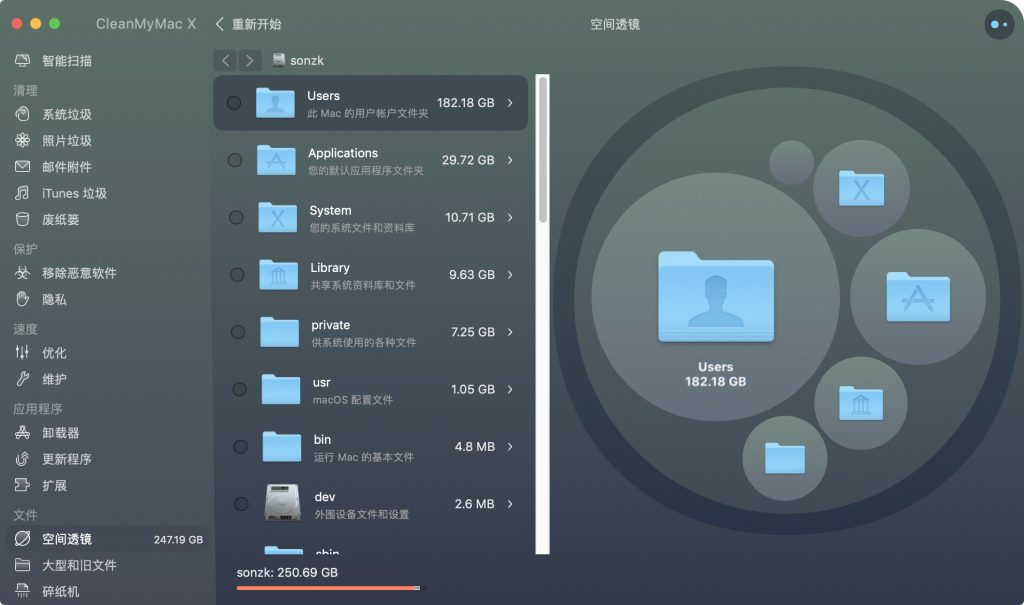Click the 'sonzk: 250.69 GB' label
The height and width of the screenshot is (605, 1024).
[287, 572]
